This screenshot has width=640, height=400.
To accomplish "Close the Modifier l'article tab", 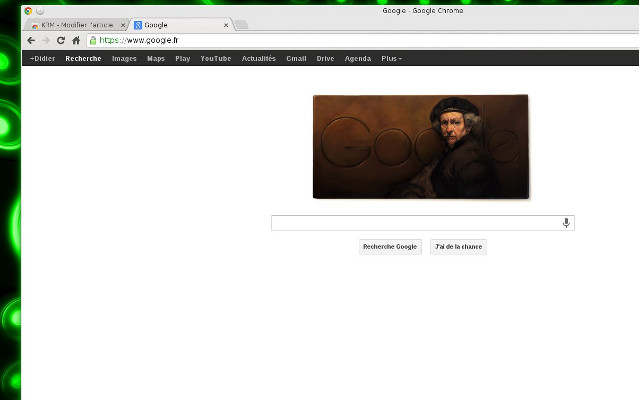I will [123, 25].
